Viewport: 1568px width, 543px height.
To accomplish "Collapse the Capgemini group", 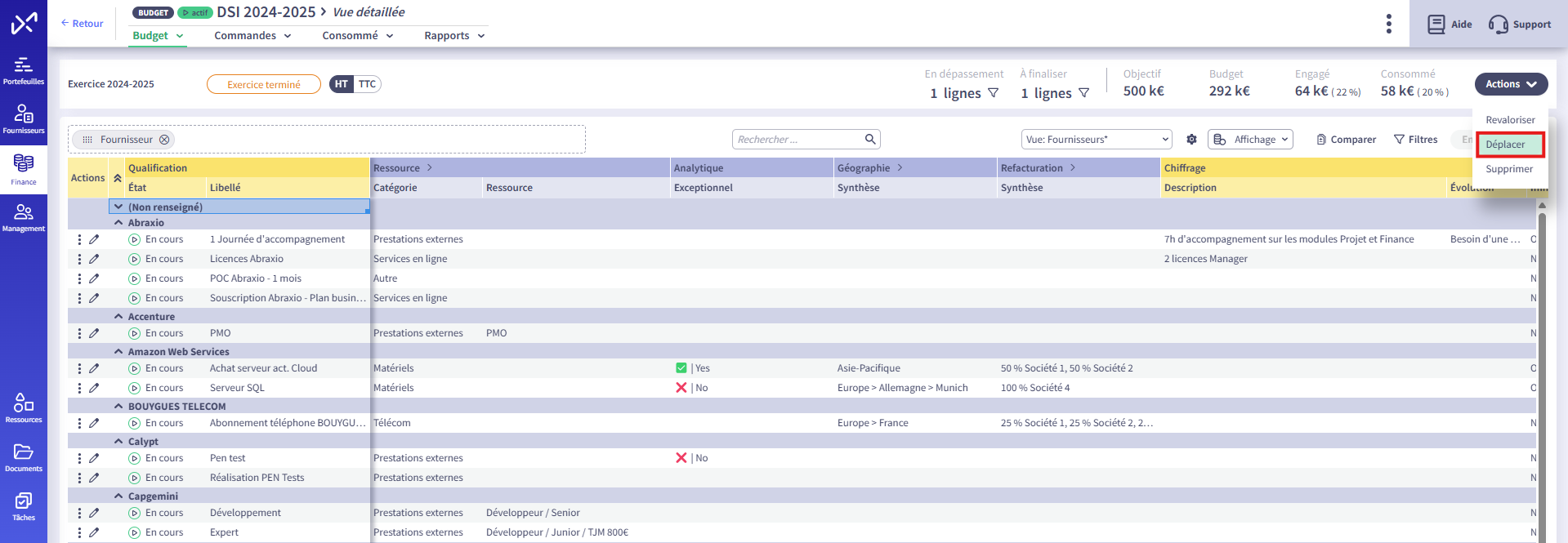I will point(118,496).
